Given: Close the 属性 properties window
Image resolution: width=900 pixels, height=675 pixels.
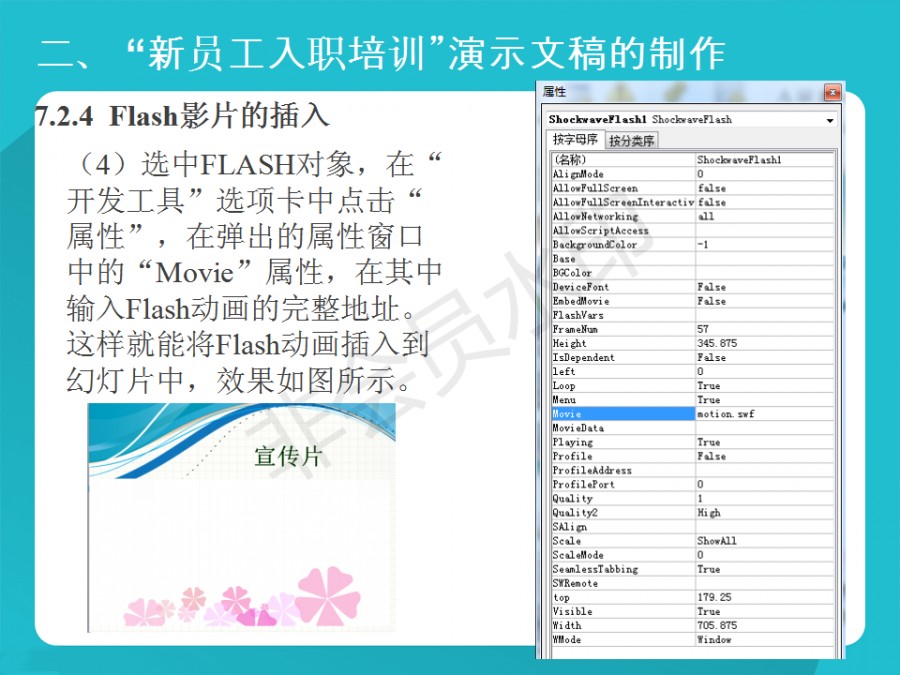Looking at the screenshot, I should point(832,92).
